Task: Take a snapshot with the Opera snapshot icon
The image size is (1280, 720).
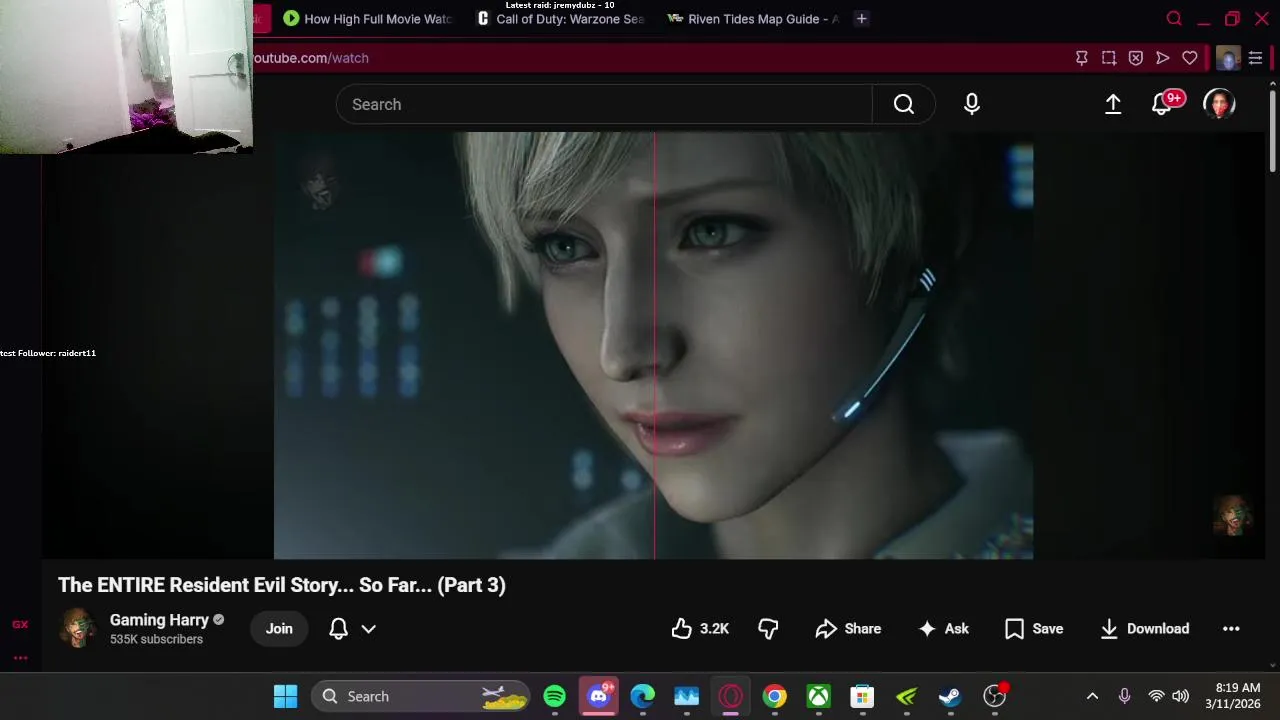Action: (1109, 58)
